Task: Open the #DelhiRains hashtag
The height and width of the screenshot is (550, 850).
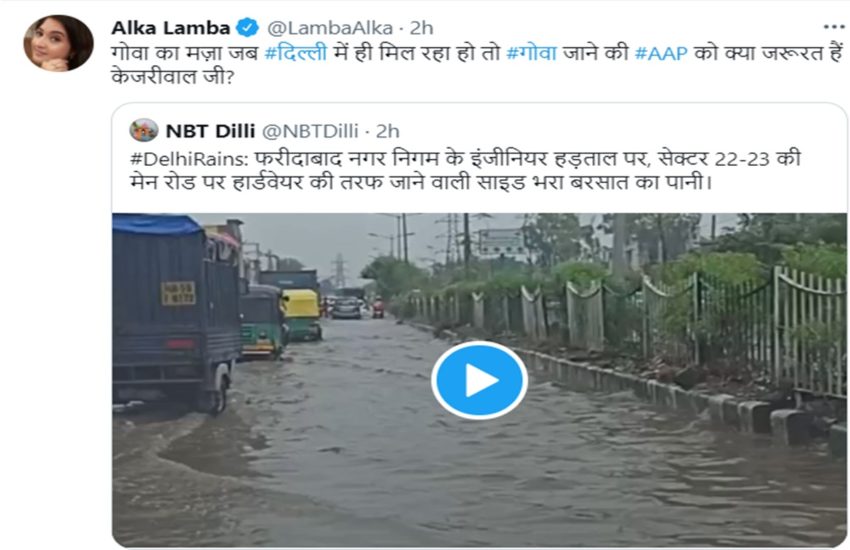Action: pos(189,158)
